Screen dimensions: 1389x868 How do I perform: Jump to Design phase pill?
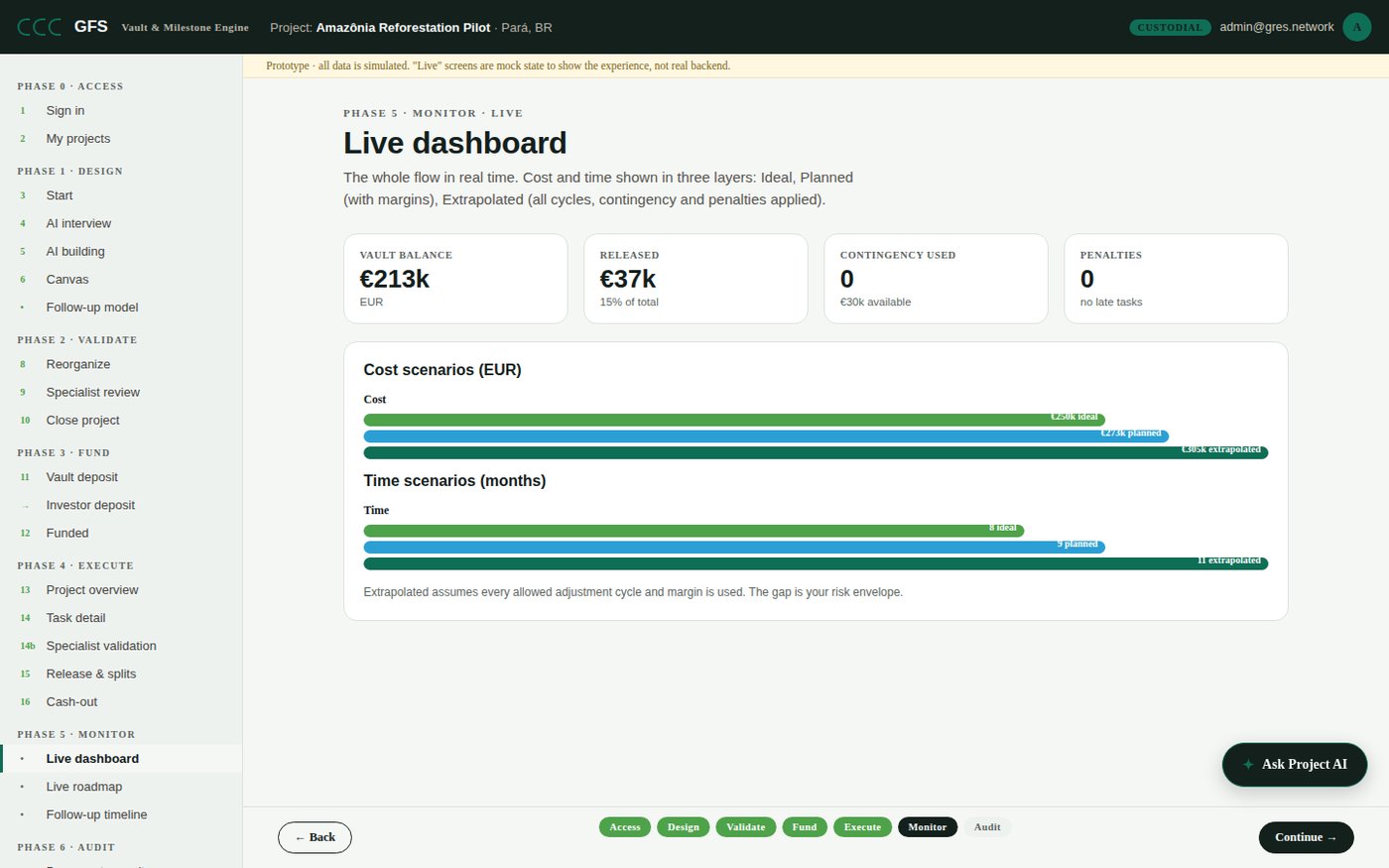click(x=683, y=827)
